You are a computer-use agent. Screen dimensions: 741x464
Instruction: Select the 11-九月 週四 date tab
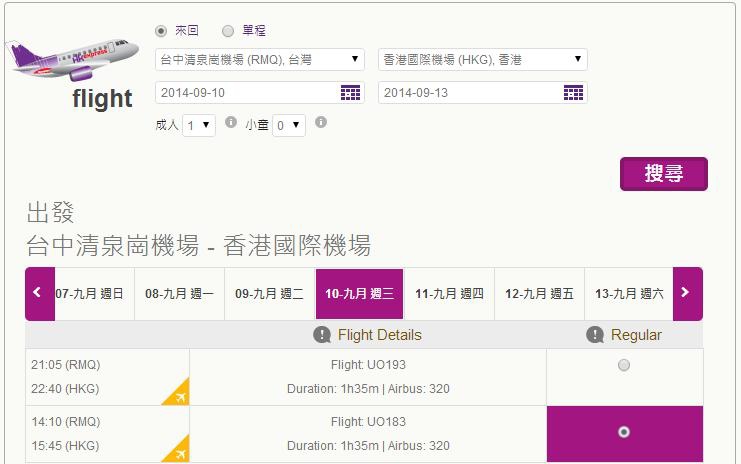[x=449, y=294]
